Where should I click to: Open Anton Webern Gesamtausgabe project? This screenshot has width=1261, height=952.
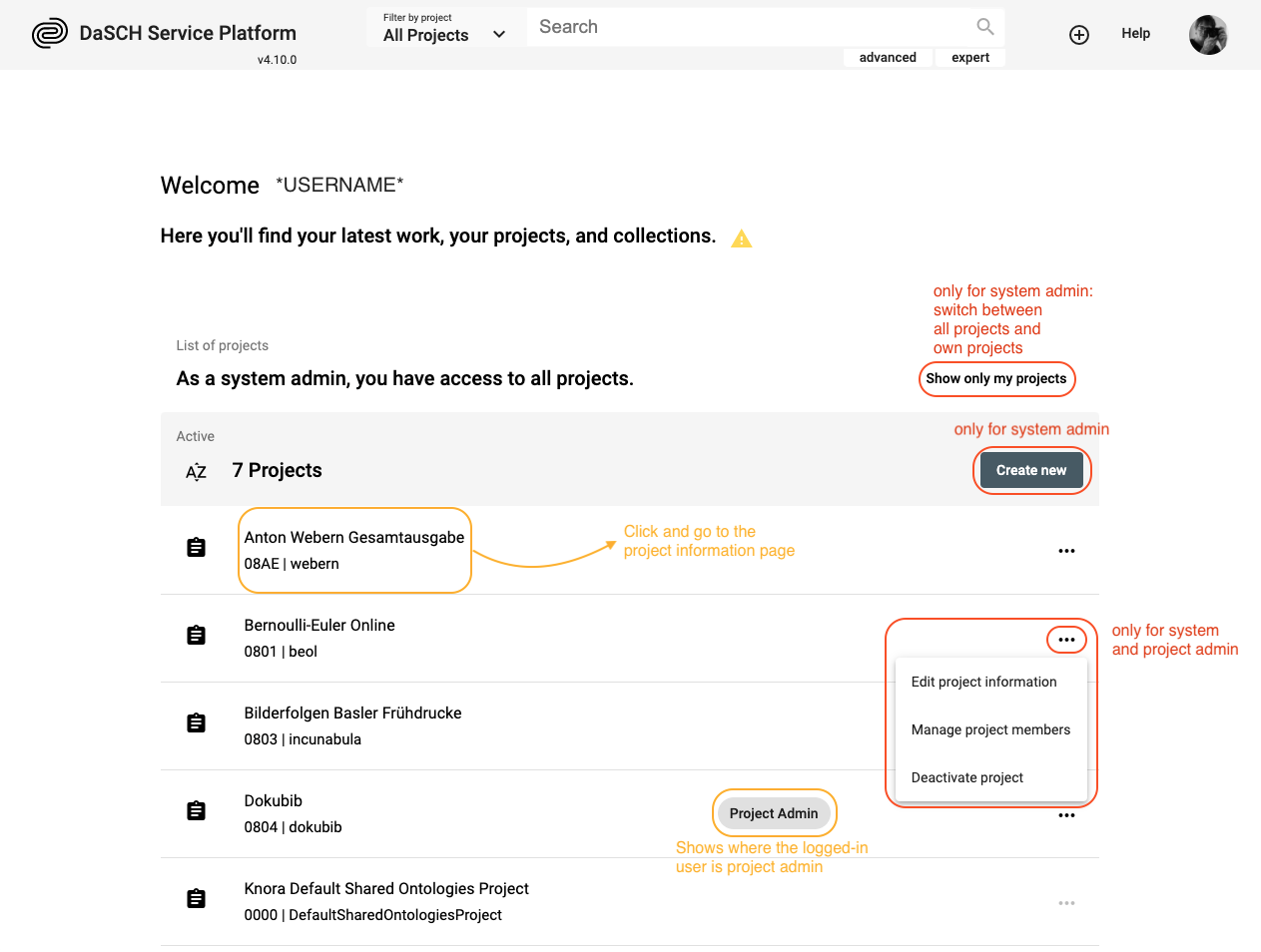354,538
